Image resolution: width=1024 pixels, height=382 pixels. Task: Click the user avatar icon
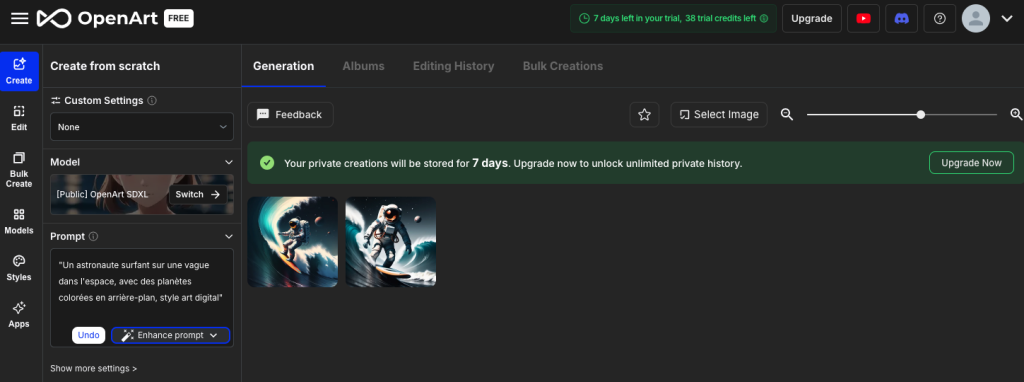coord(976,18)
